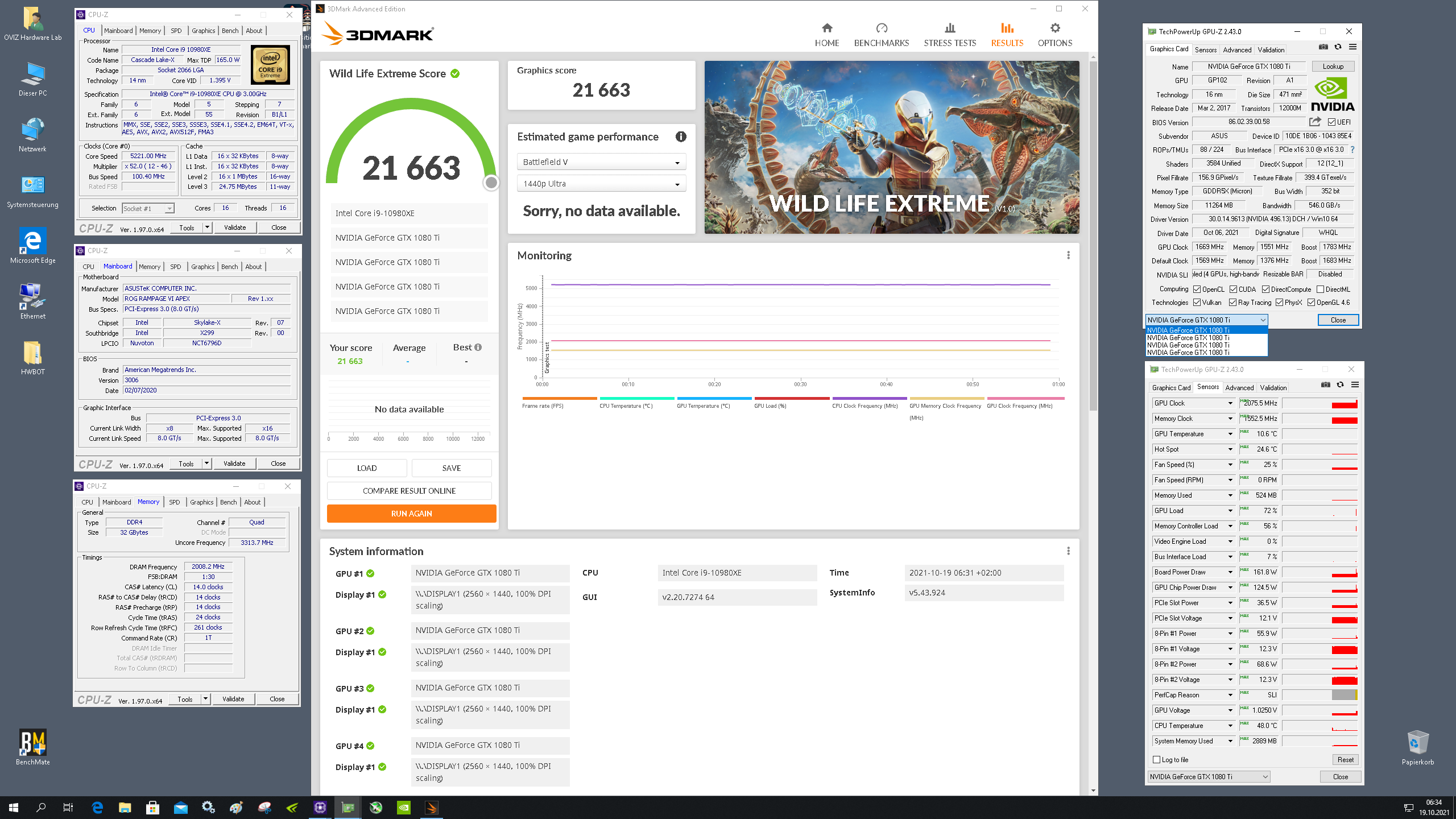The width and height of the screenshot is (1456, 819).
Task: Toggle the UEFI checkbox in GPU-Z
Action: (x=1331, y=122)
